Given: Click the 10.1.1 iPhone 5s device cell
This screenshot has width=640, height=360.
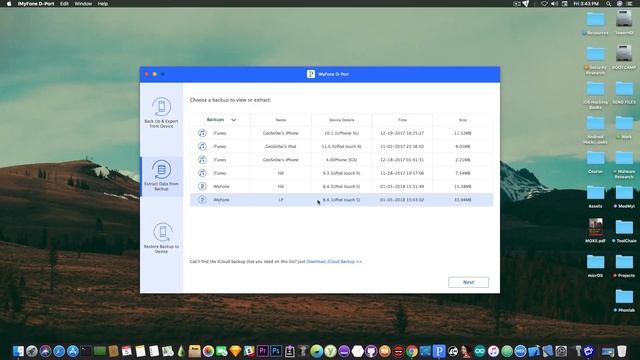Looking at the screenshot, I should coord(341,133).
